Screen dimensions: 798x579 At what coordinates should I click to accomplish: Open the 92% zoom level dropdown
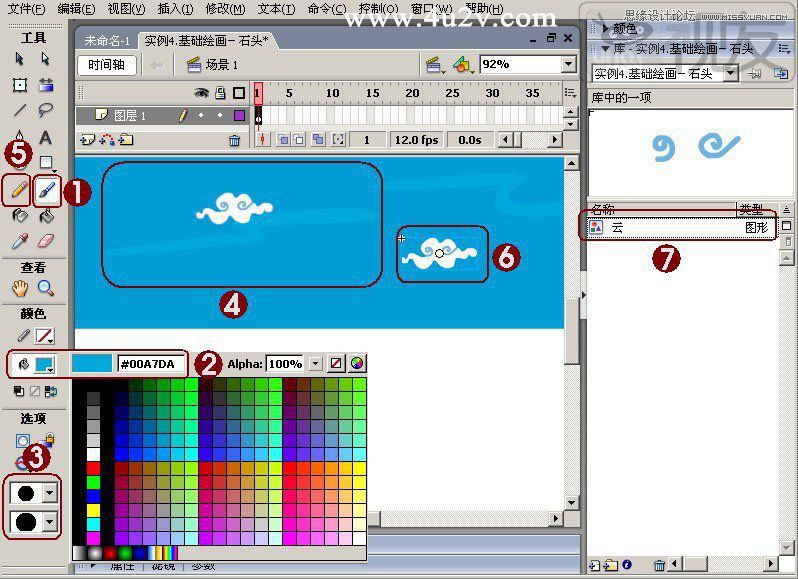(568, 64)
